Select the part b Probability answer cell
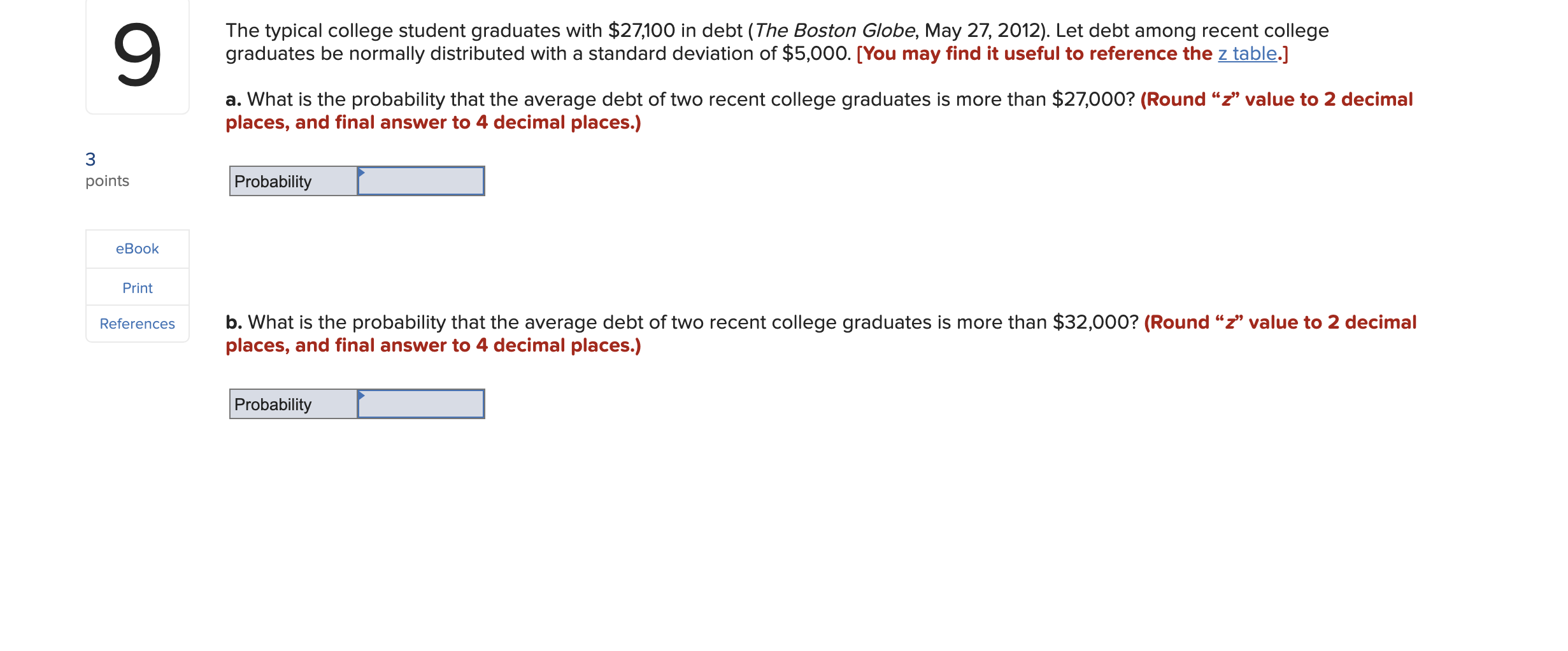The height and width of the screenshot is (651, 1568). click(420, 404)
